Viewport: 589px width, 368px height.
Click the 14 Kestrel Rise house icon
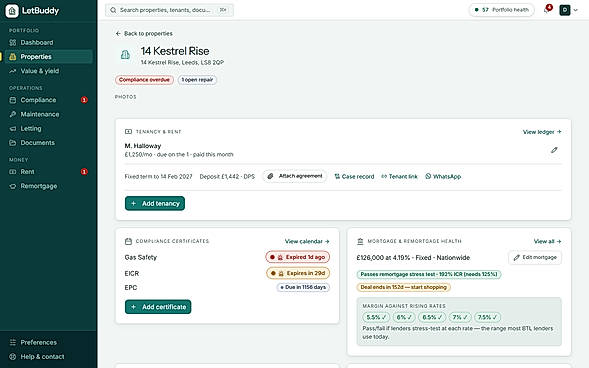click(125, 55)
